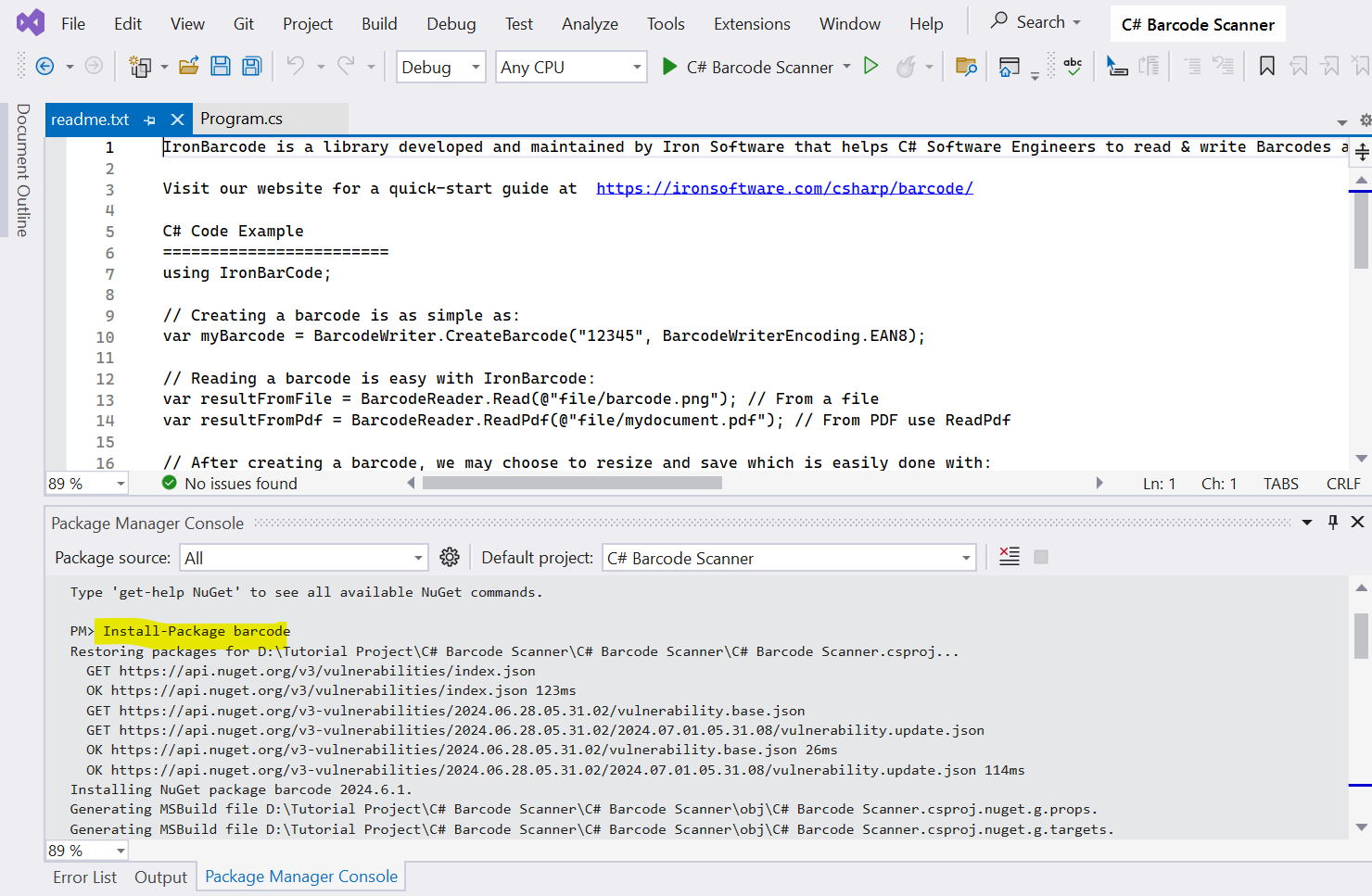This screenshot has height=896, width=1372.
Task: Click the Navigate Forward arrow
Action: 94,66
